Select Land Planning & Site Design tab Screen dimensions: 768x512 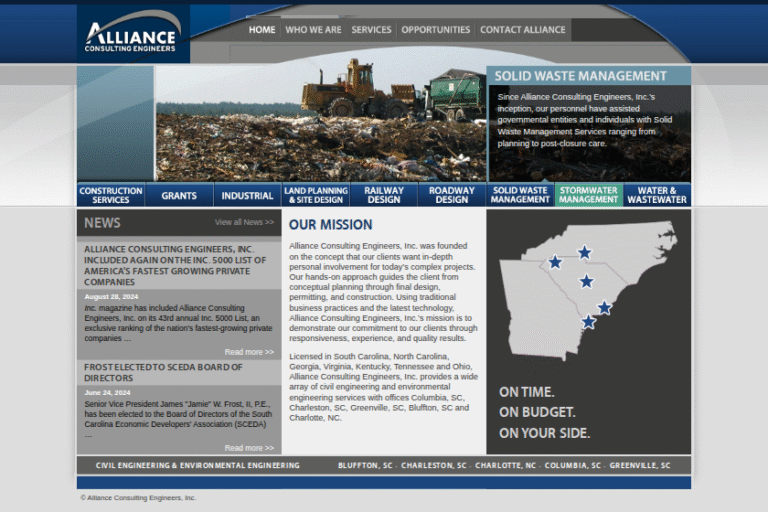(x=315, y=195)
